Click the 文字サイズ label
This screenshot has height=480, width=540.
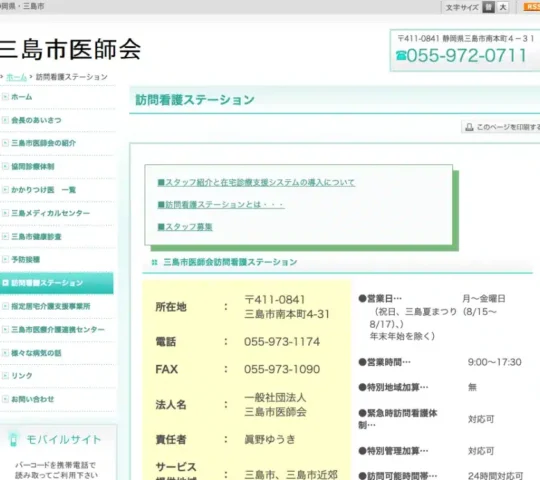tap(462, 8)
